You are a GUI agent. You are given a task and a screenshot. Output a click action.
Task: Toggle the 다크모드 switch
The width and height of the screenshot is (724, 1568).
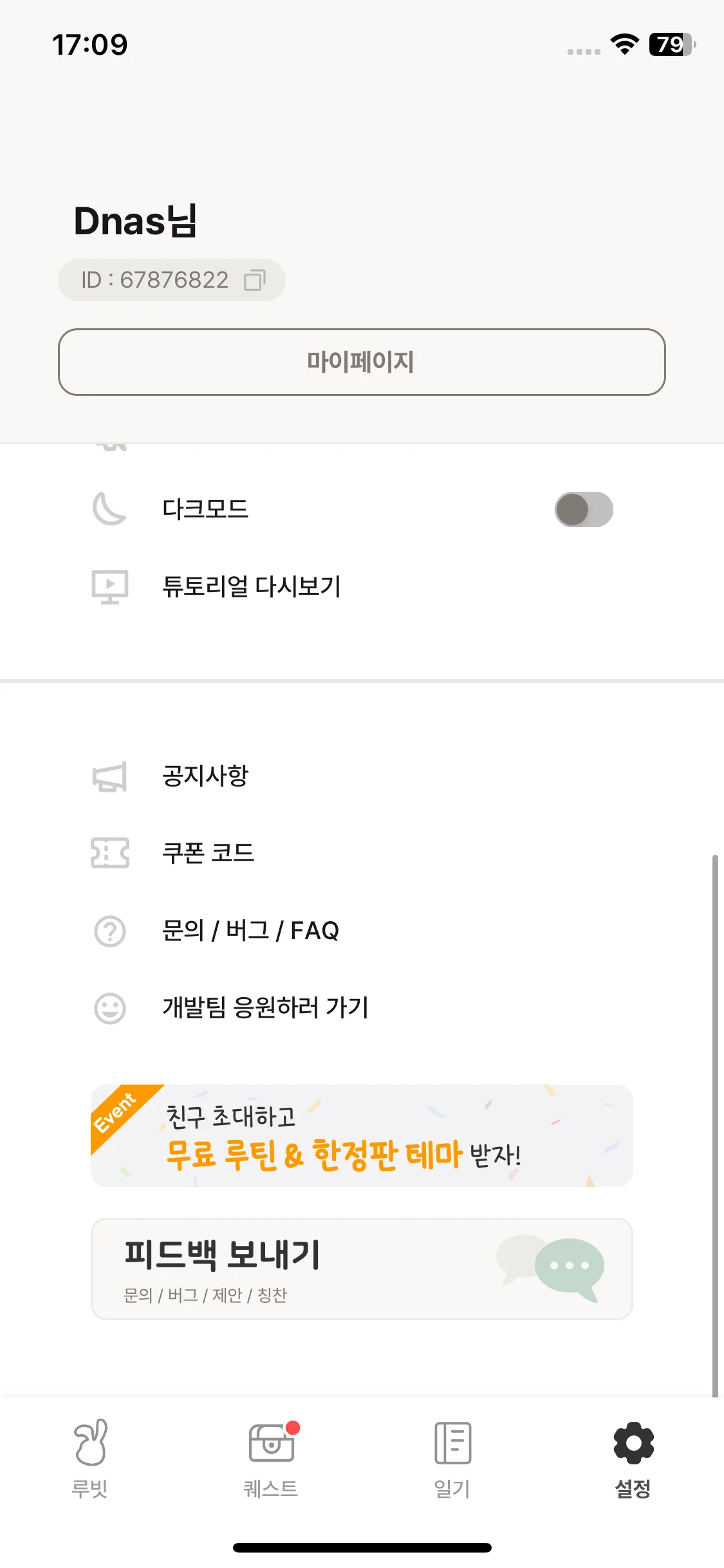pos(584,510)
